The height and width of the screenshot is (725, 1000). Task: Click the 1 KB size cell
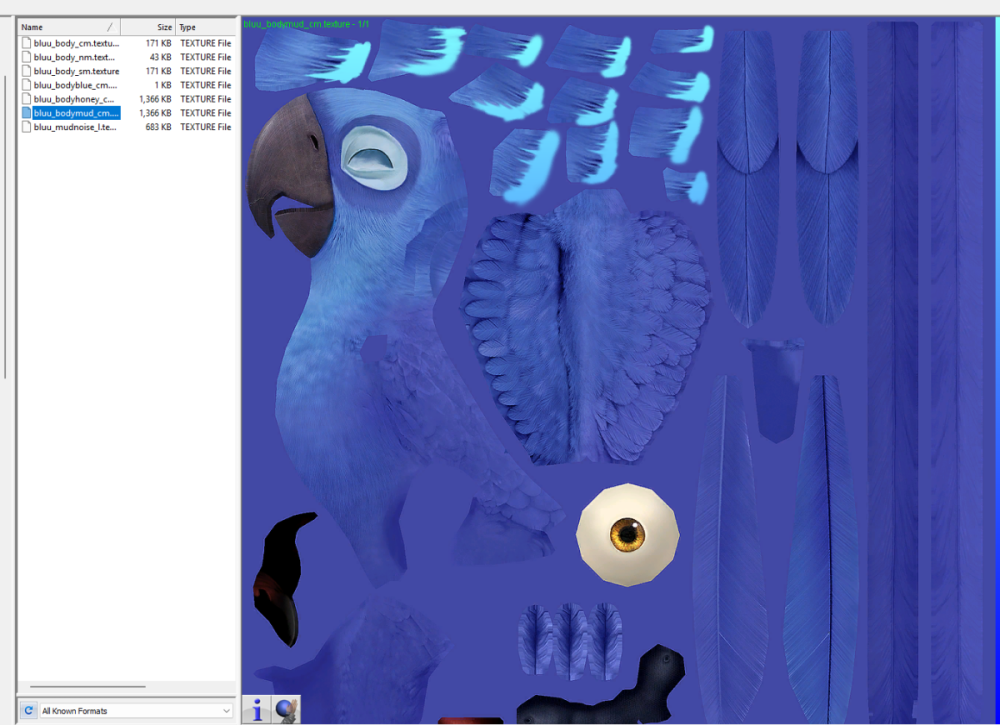point(163,85)
